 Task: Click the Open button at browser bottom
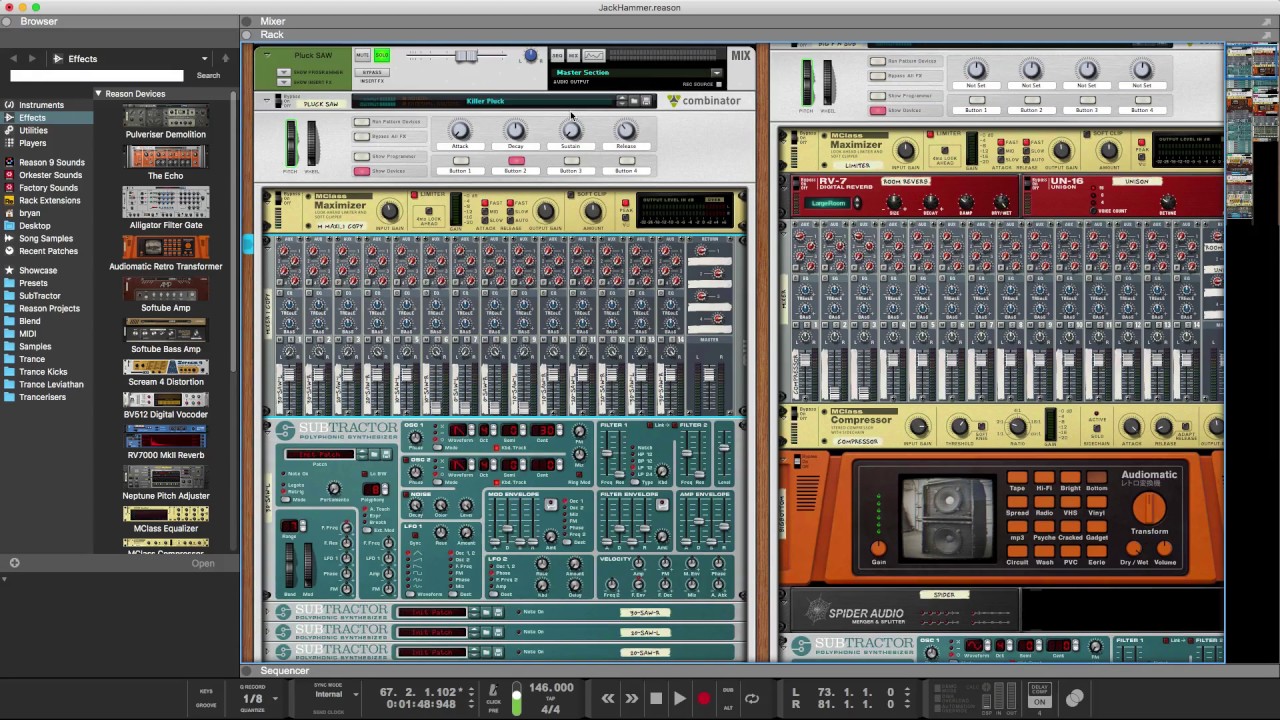[203, 563]
